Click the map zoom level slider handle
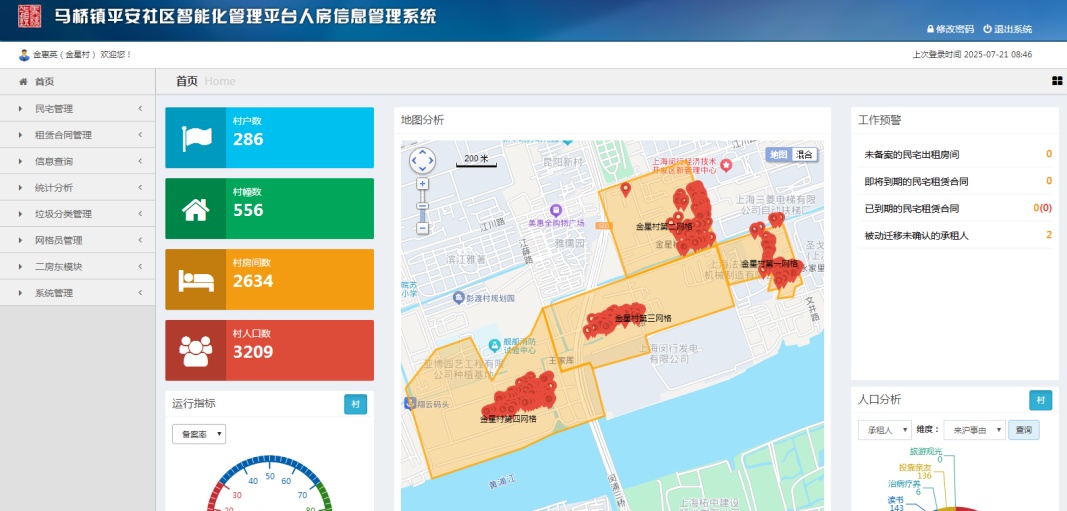Viewport: 1067px width, 511px height. [x=423, y=206]
